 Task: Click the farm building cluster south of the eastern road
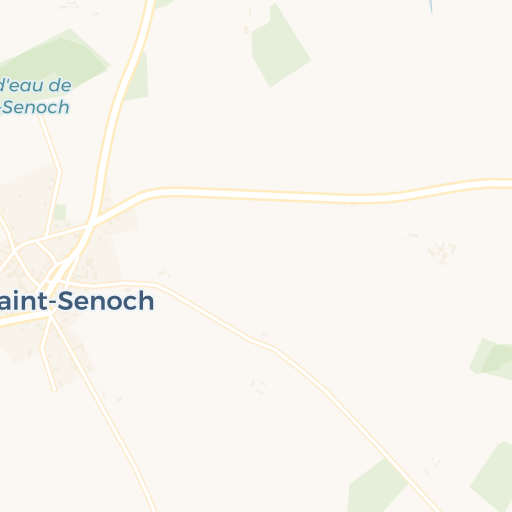tap(442, 253)
